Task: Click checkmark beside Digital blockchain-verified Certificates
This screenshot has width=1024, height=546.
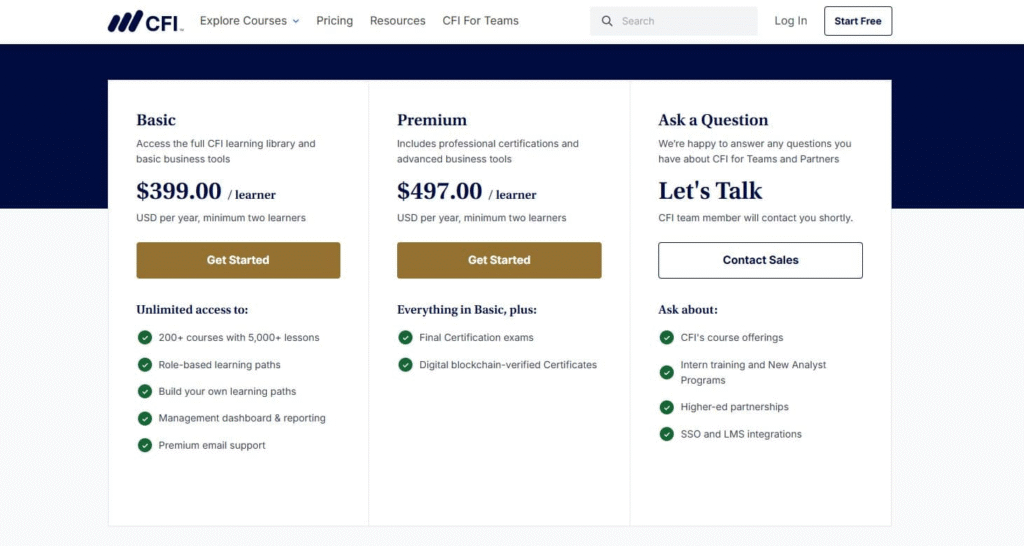Action: [x=405, y=364]
